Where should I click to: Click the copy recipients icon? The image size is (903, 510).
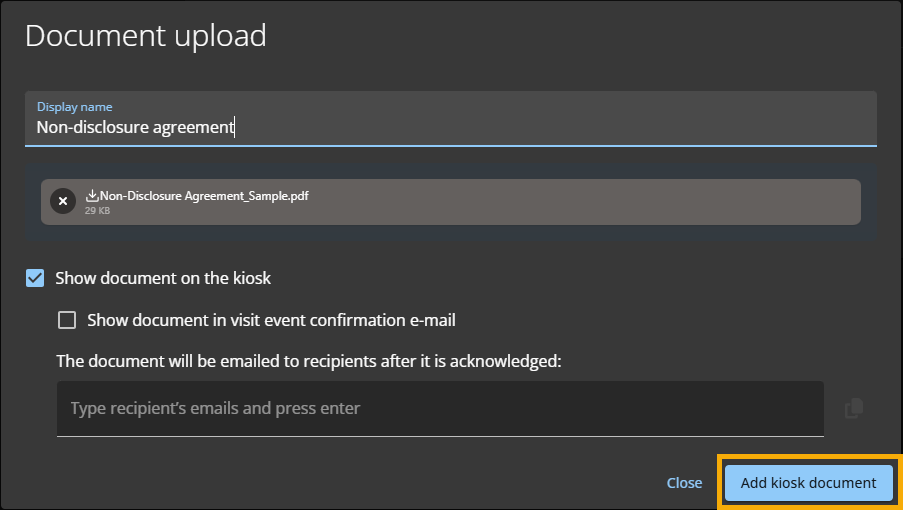853,408
